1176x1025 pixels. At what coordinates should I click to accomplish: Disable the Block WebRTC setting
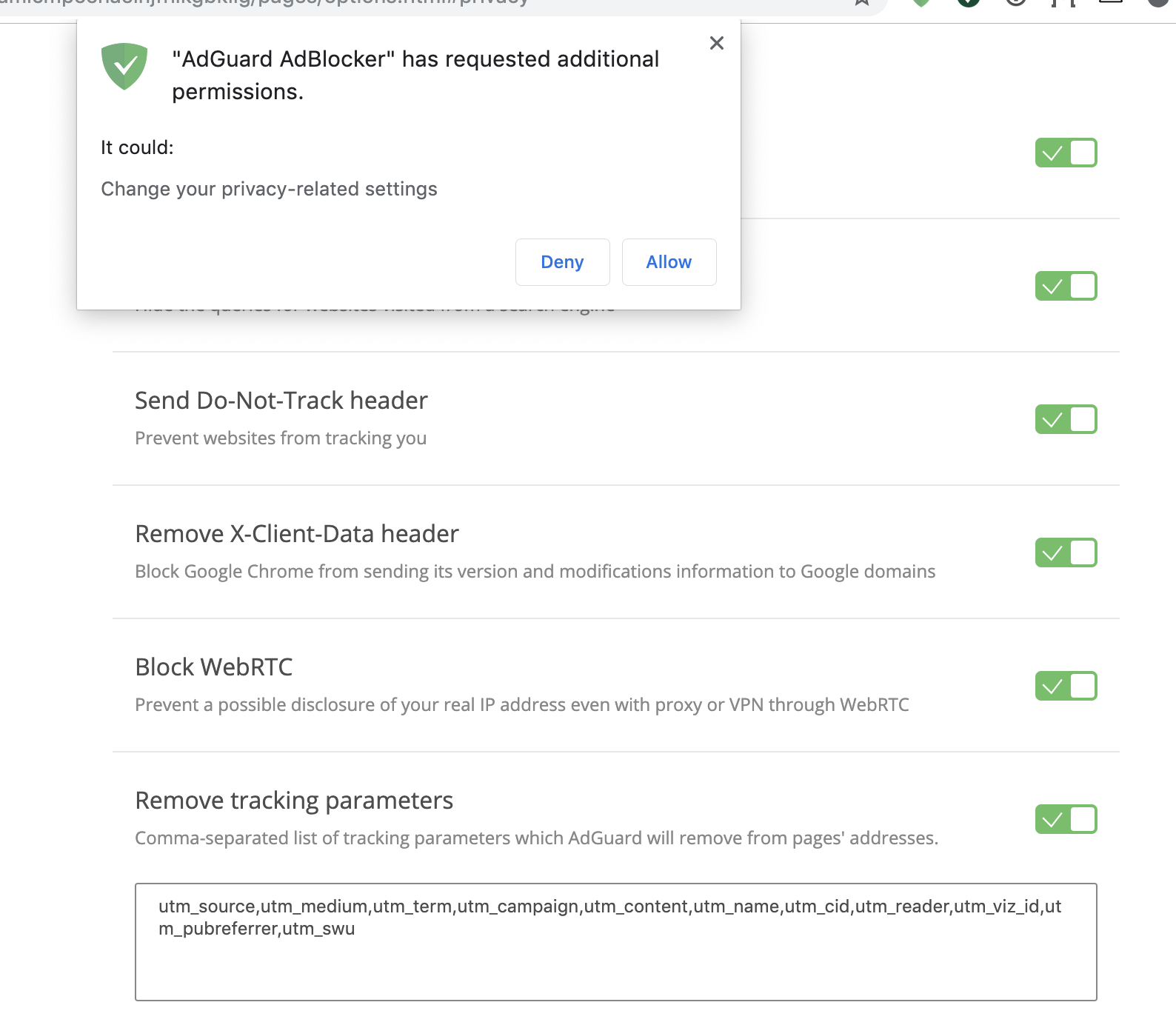point(1066,686)
